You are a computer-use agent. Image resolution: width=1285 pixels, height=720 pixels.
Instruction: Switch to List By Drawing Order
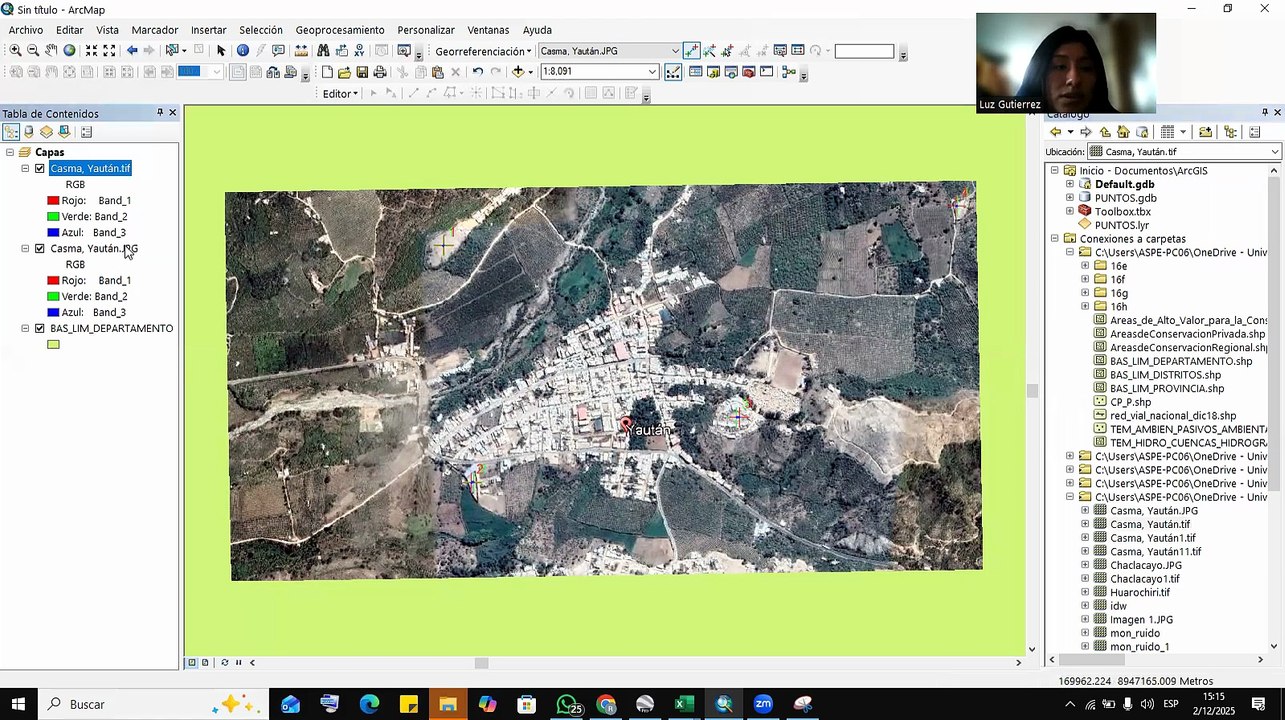click(x=11, y=132)
